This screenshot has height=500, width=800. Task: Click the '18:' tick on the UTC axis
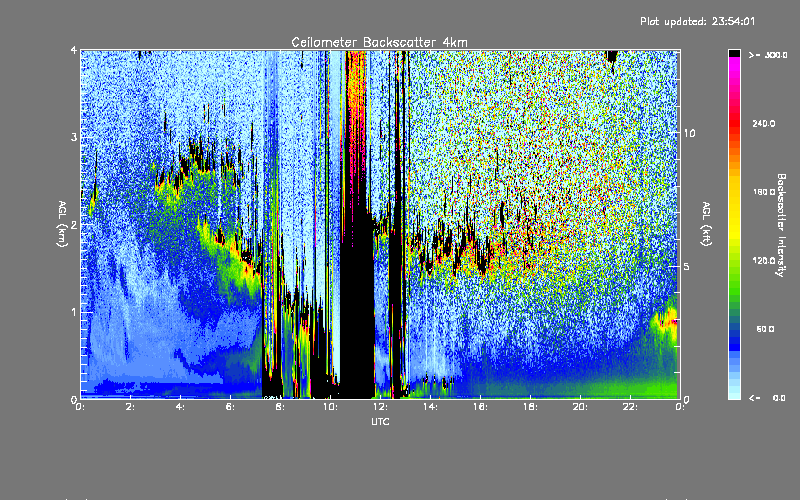530,407
